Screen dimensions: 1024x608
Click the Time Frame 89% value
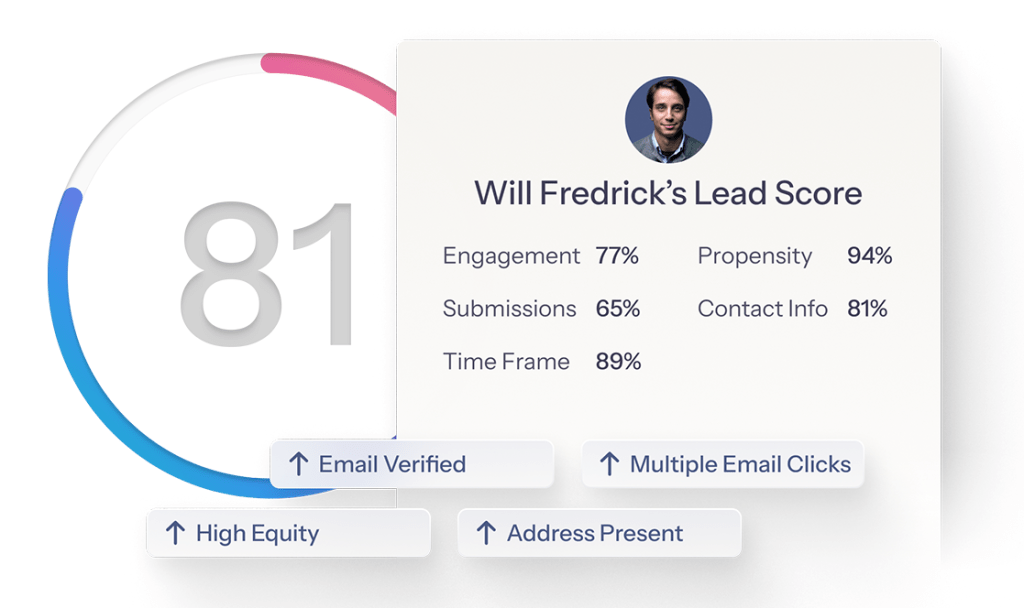click(618, 362)
